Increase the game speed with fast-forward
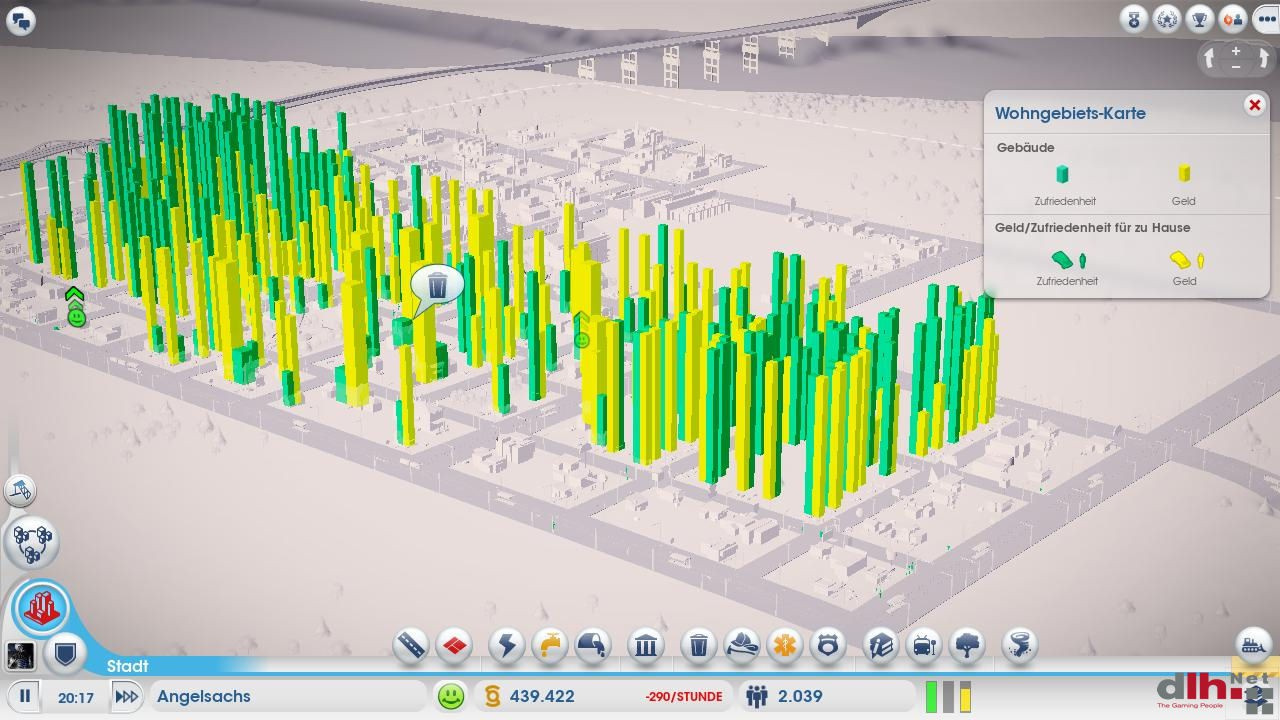Image resolution: width=1280 pixels, height=720 pixels. pos(126,696)
